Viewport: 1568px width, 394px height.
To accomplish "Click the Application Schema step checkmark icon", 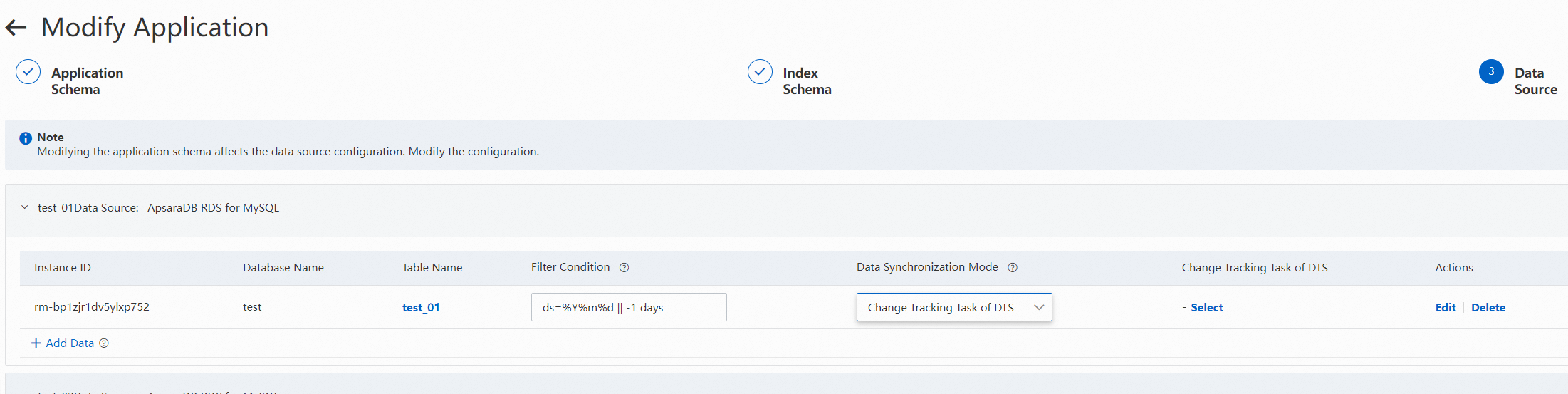I will pos(28,72).
